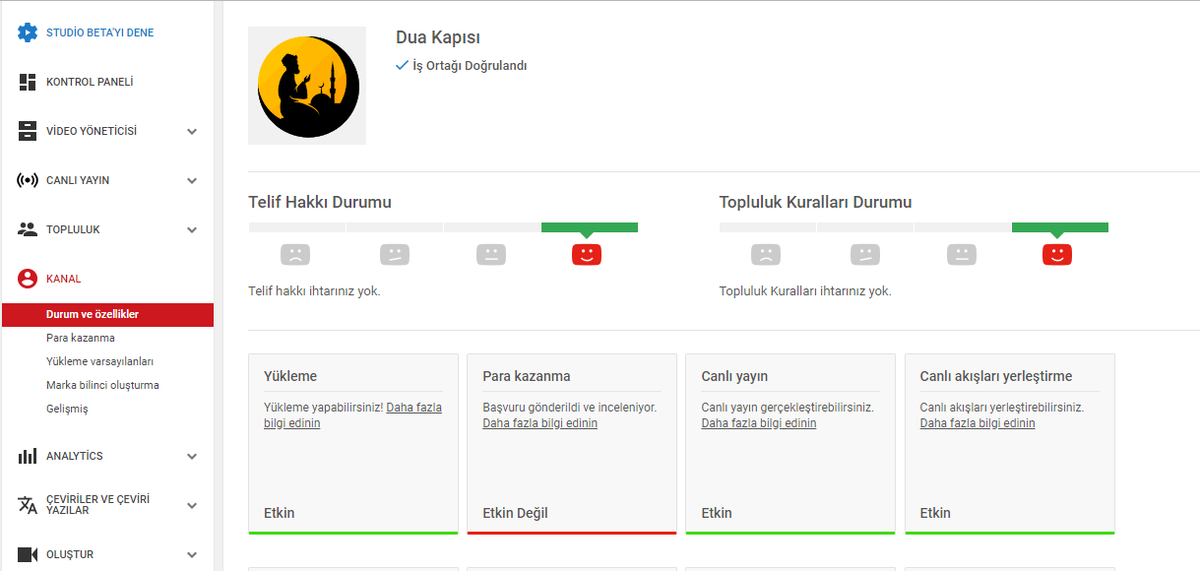This screenshot has width=1200, height=571.
Task: Expand the Çeviriler ve Çeviri Yazılar chevron
Action: coord(192,505)
